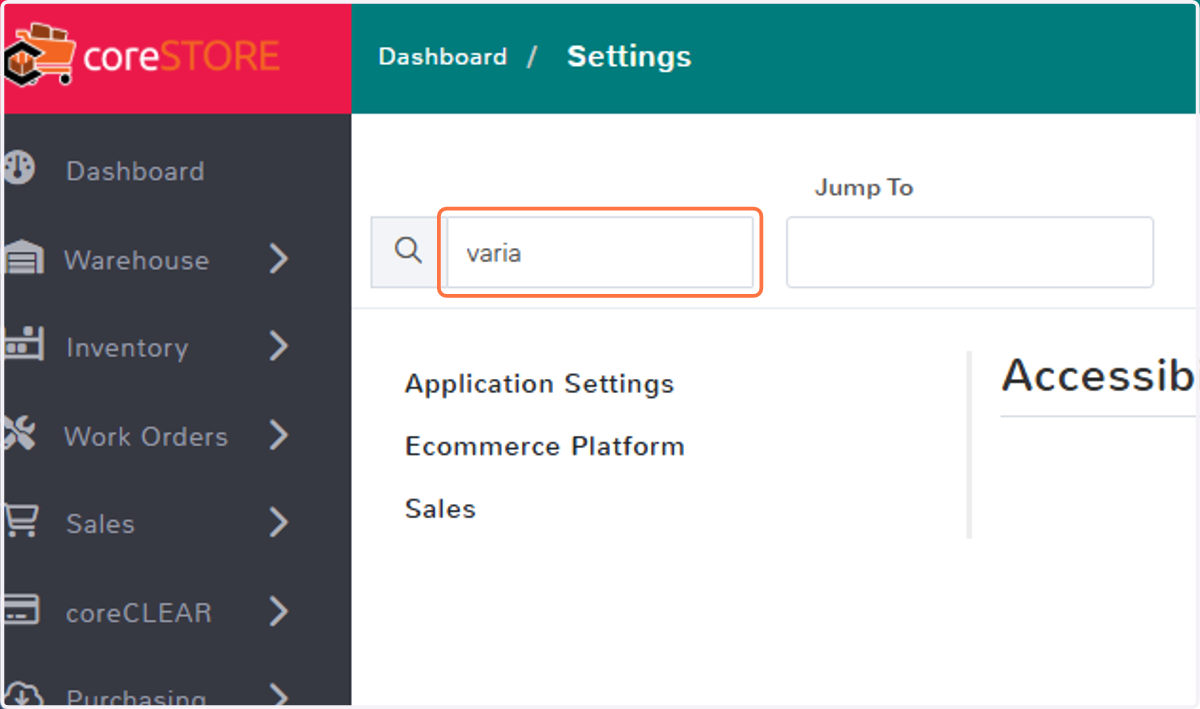This screenshot has height=709, width=1200.
Task: Click the Jump To label
Action: (x=864, y=188)
